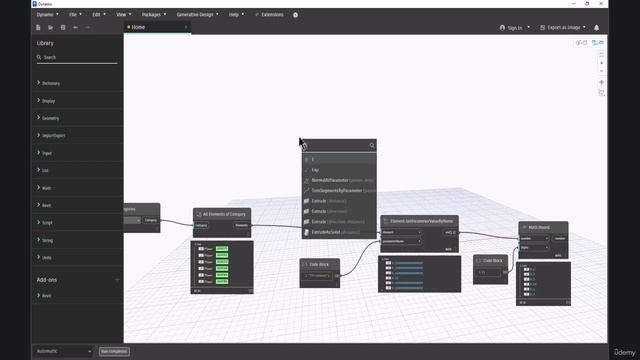640x360 pixels.
Task: Choose Exp from search results
Action: tap(339, 170)
